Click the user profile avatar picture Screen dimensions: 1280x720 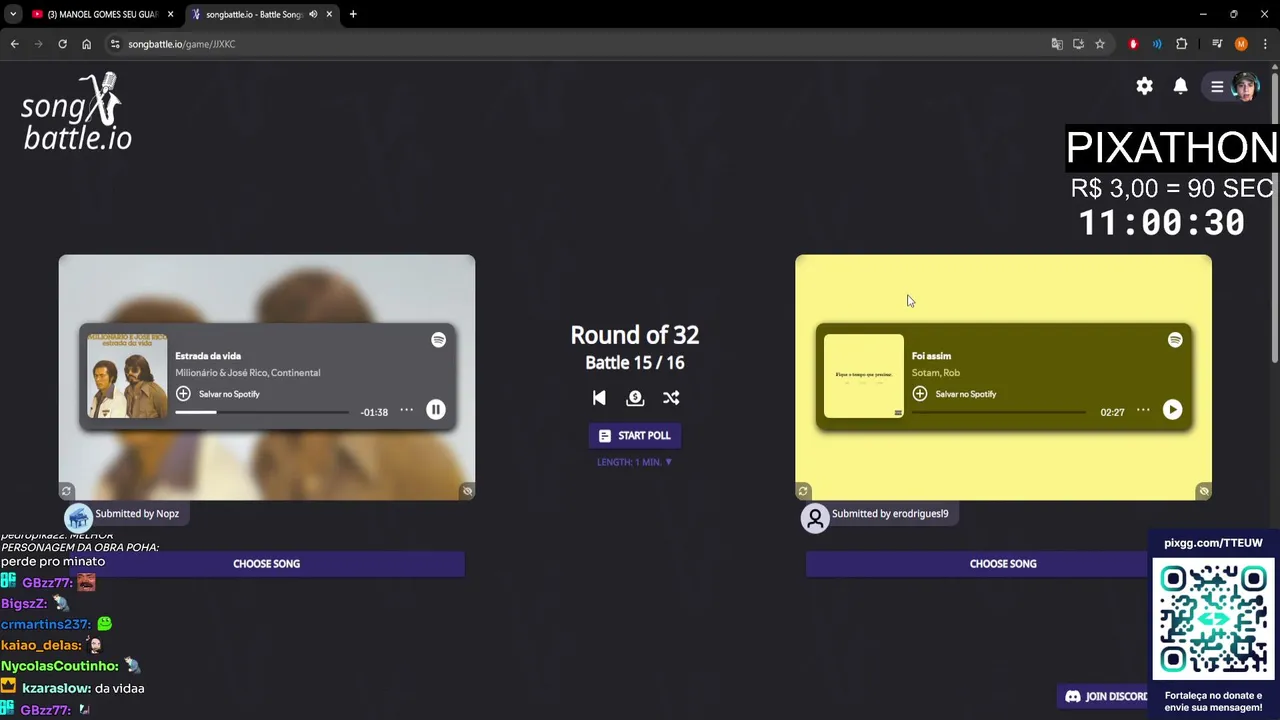pyautogui.click(x=1245, y=86)
